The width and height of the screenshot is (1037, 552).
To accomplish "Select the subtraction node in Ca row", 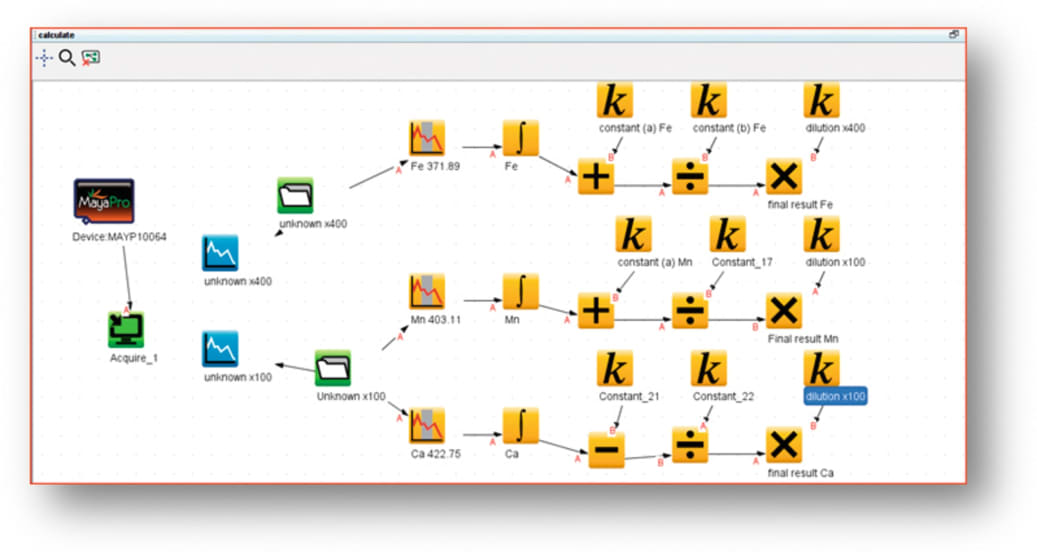I will click(606, 450).
